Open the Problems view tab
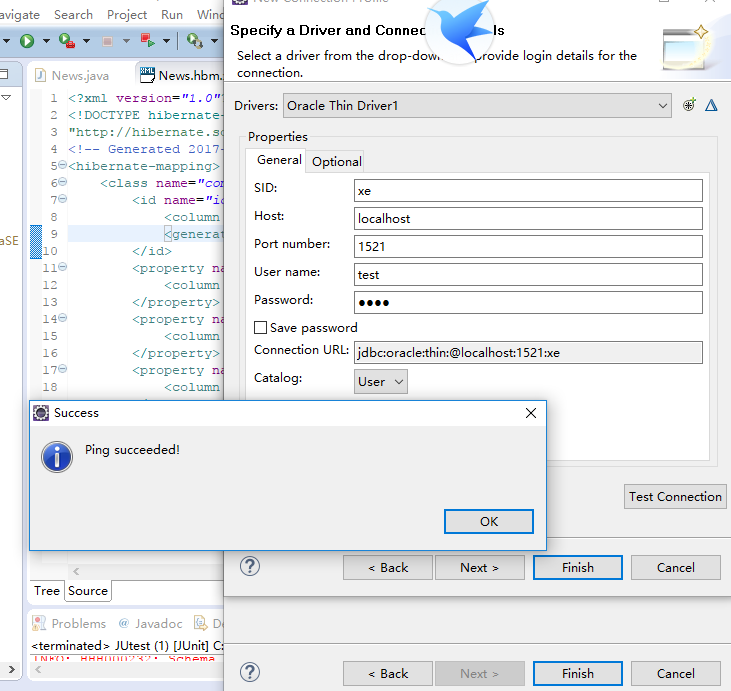 (69, 623)
